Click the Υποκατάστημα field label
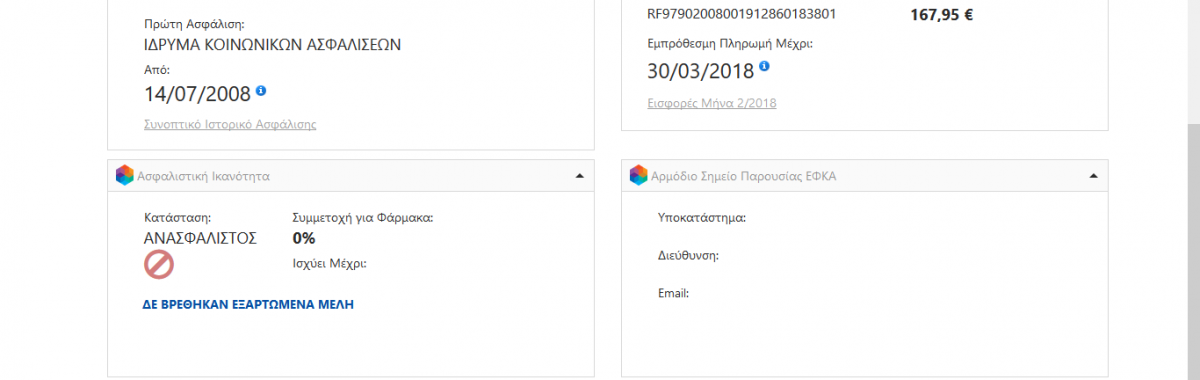The height and width of the screenshot is (380, 1200). tap(703, 217)
